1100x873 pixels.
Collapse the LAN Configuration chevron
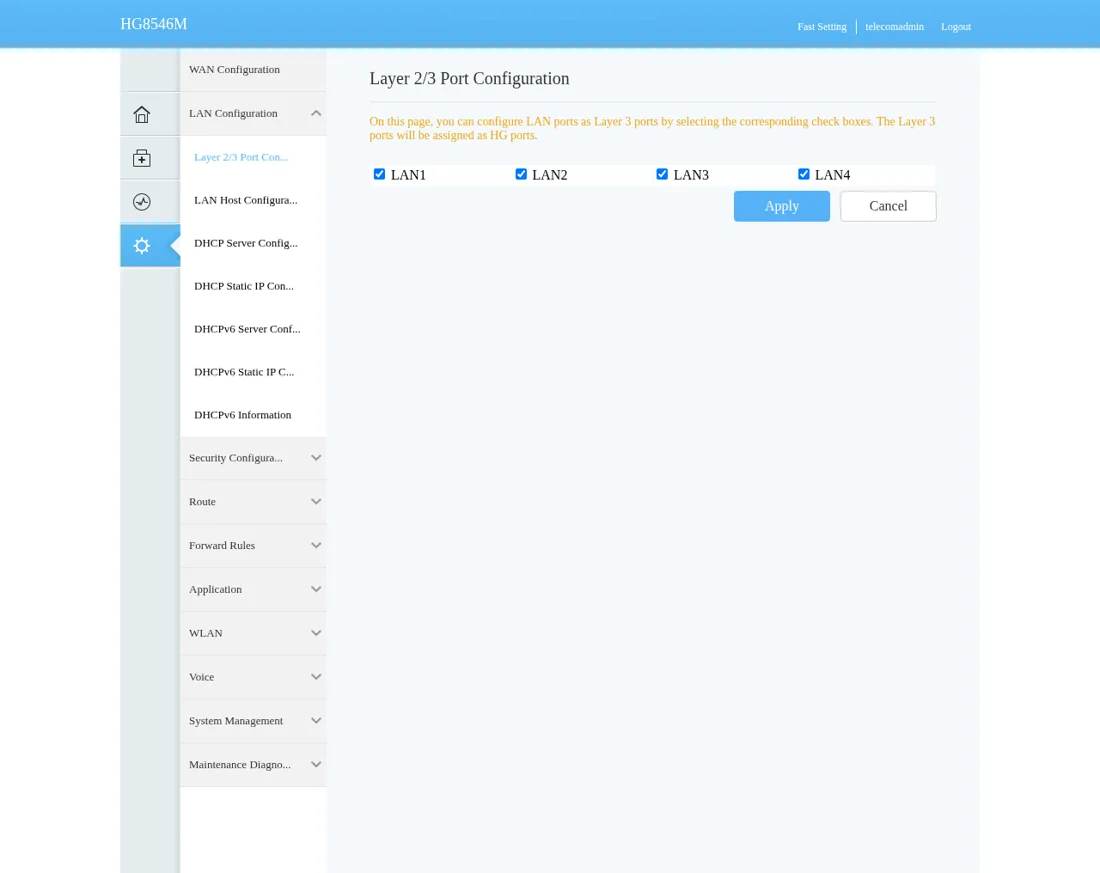click(x=316, y=113)
